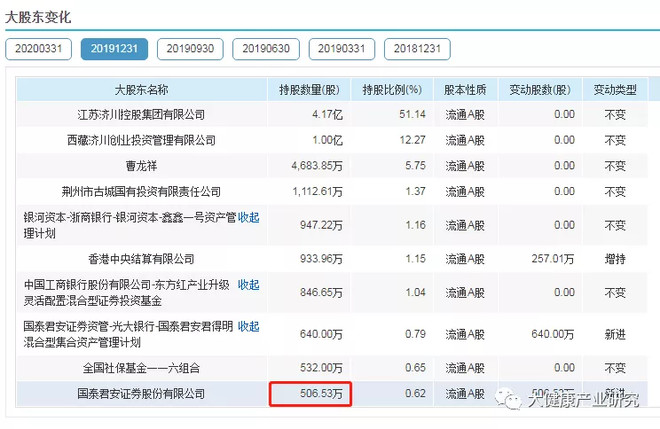
Task: Collapse 中国工商银行 fund row with 收起 link
Action: tap(248, 285)
